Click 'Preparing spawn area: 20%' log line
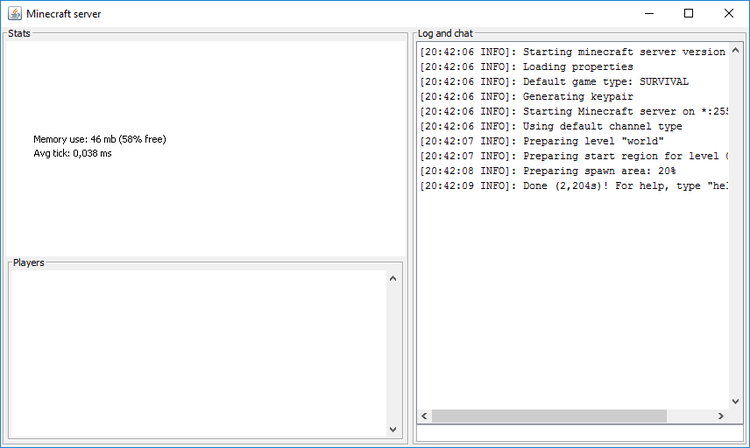The image size is (750, 448). point(548,171)
